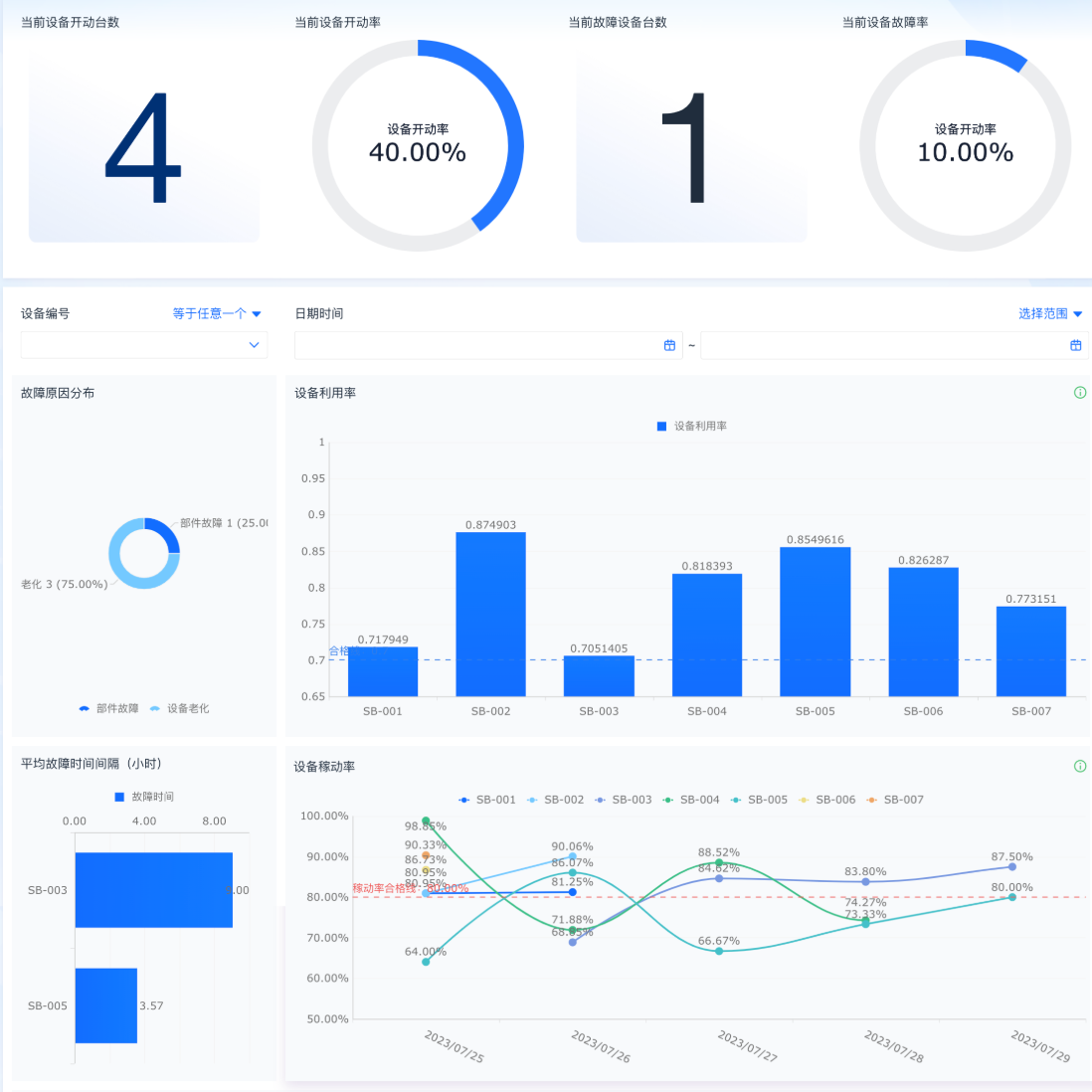Click info icon on 设备稼动率 chart
The height and width of the screenshot is (1092, 1092).
[1079, 766]
